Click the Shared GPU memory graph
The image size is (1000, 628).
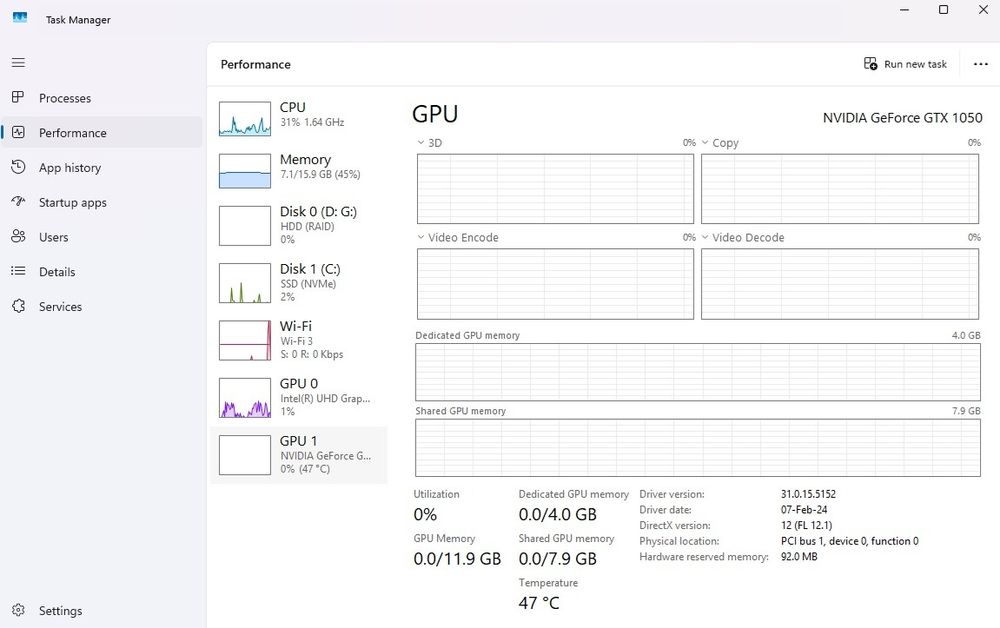click(x=698, y=448)
